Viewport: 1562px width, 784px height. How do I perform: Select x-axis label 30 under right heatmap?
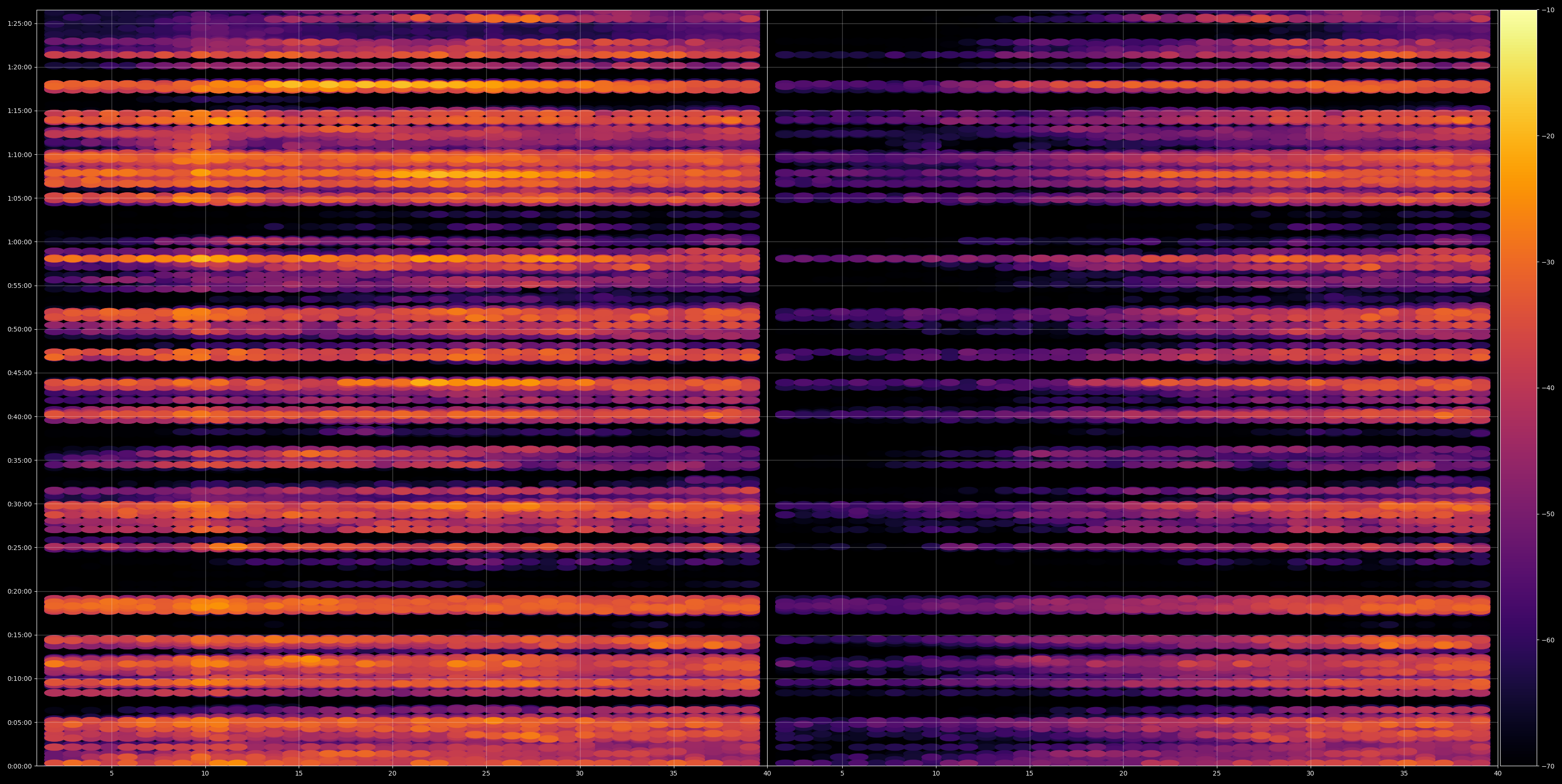click(x=1310, y=773)
